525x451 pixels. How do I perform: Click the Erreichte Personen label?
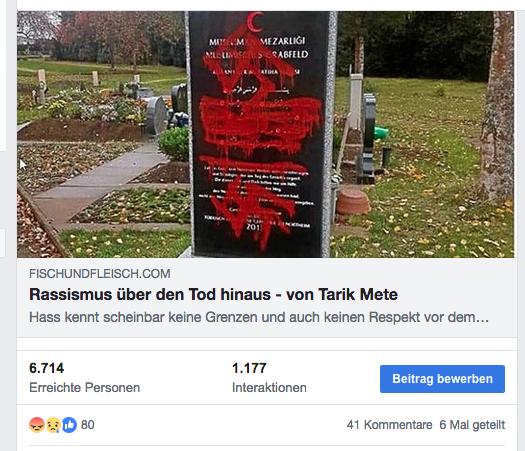84,387
